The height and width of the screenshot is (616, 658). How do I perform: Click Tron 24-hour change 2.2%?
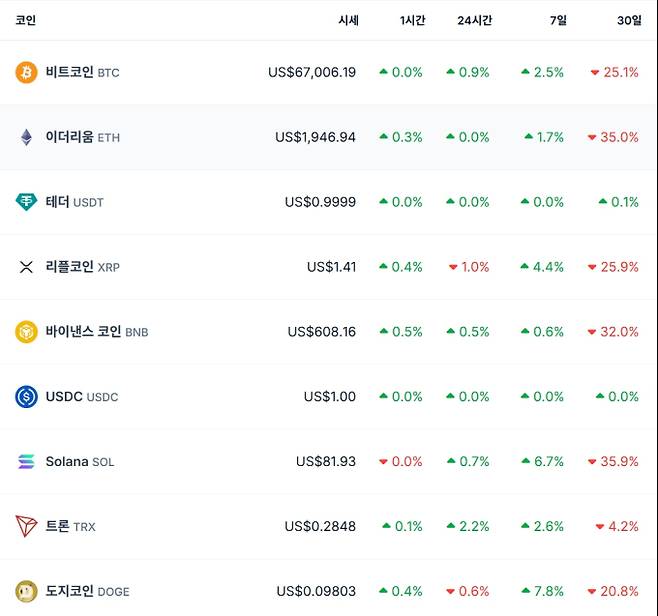point(468,526)
